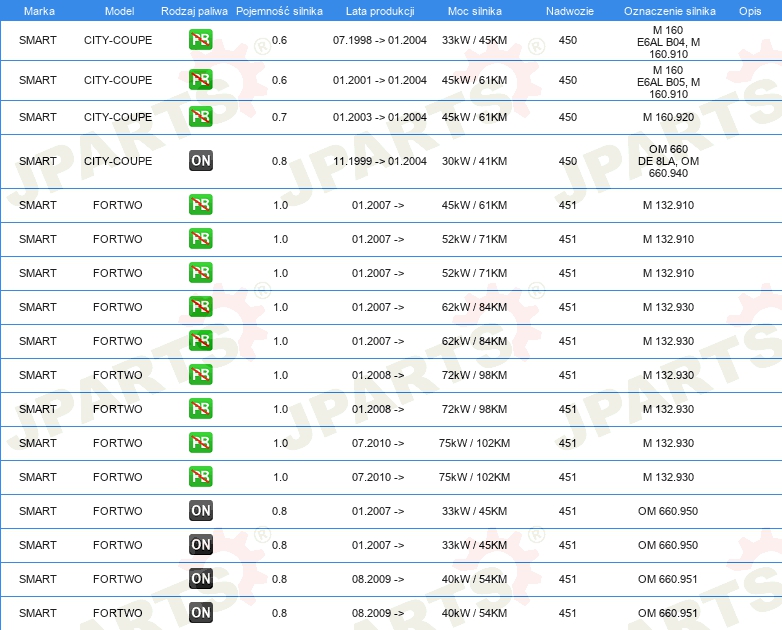The image size is (782, 630).
Task: Select the 'M 160.920' engine code cell
Action: (x=668, y=117)
